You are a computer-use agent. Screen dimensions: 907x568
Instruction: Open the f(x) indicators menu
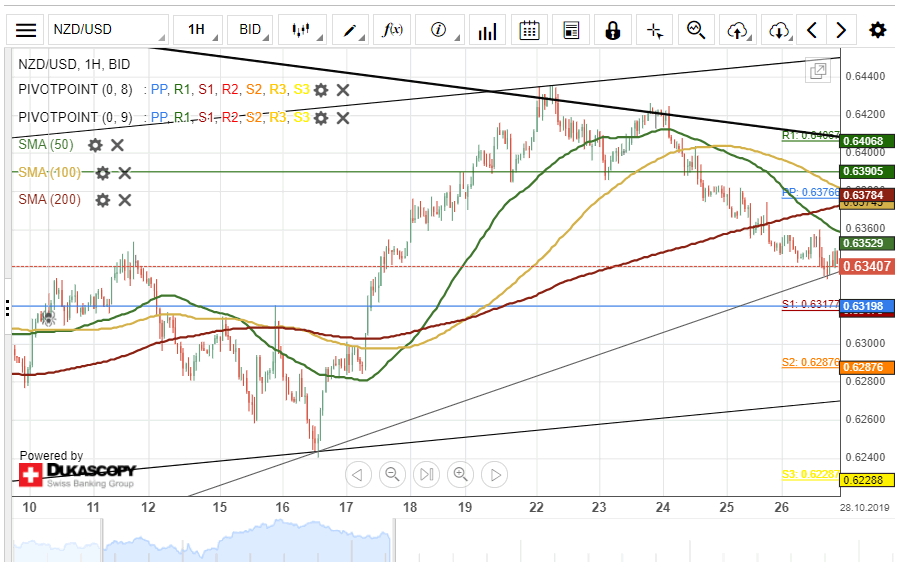(x=393, y=30)
